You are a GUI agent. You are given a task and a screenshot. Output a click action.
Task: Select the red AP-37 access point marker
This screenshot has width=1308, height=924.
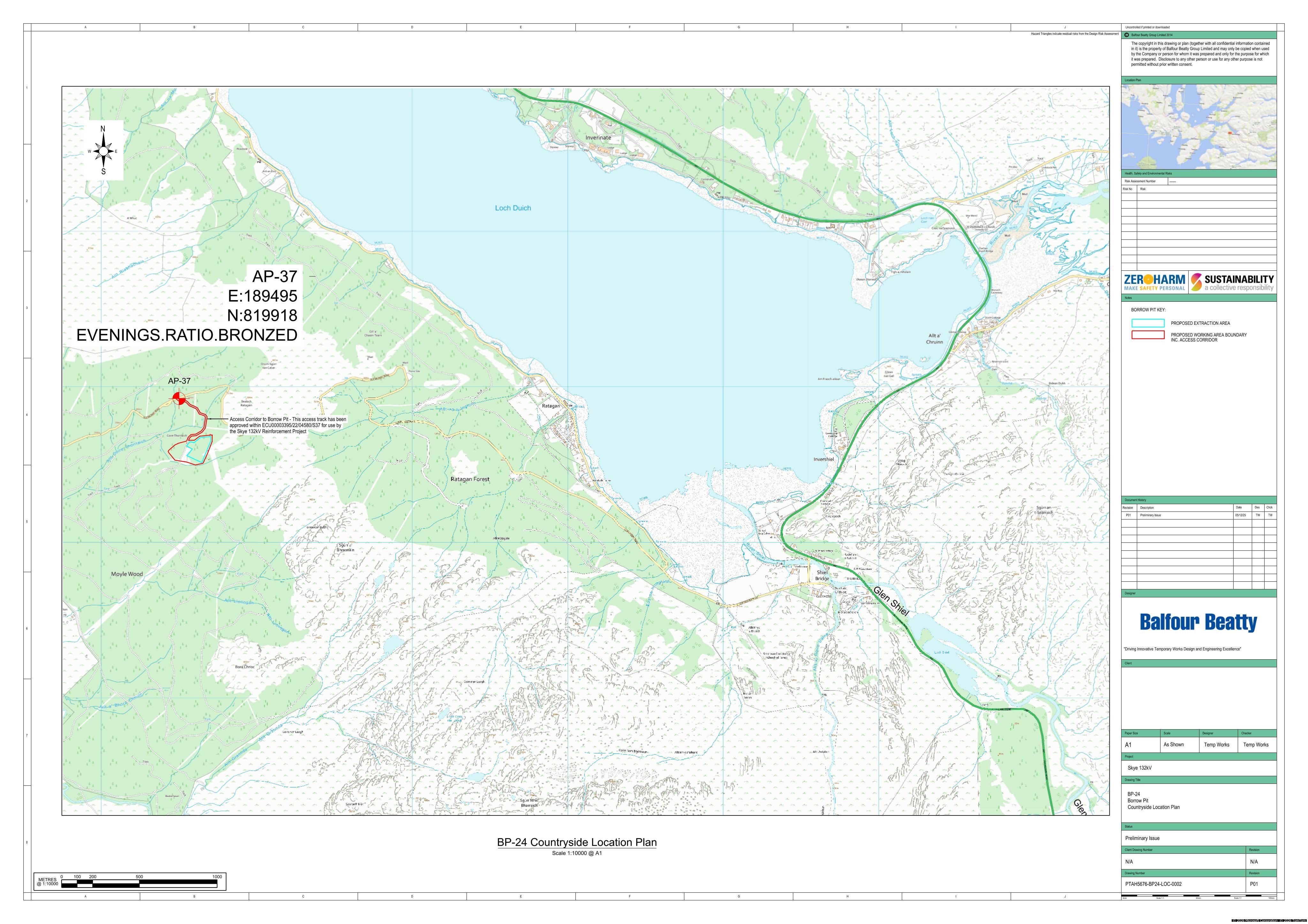[179, 399]
